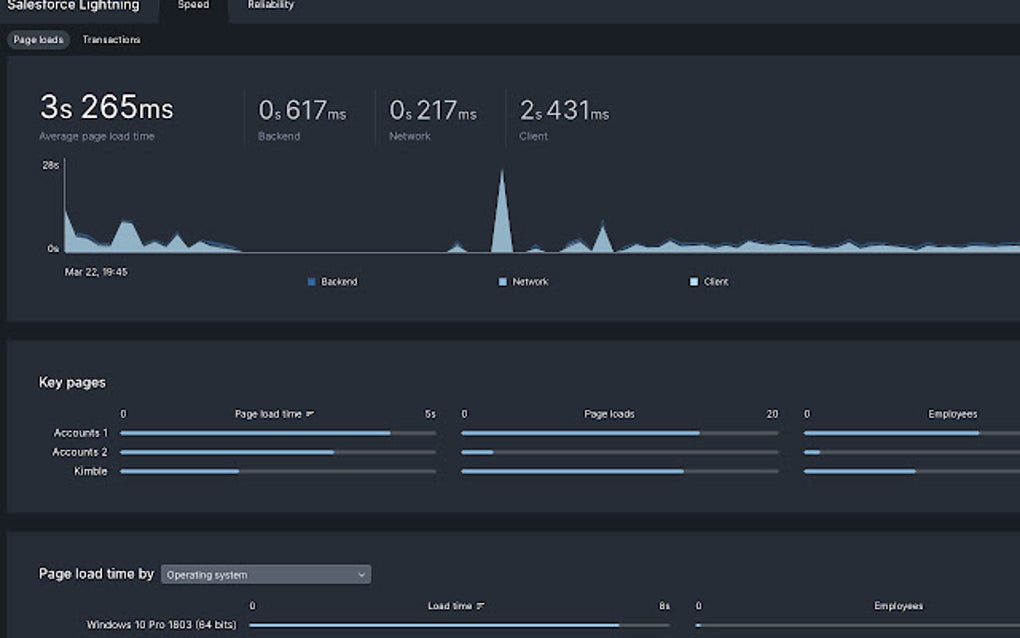Select the Page loads pill
This screenshot has height=638, width=1020.
(x=39, y=40)
